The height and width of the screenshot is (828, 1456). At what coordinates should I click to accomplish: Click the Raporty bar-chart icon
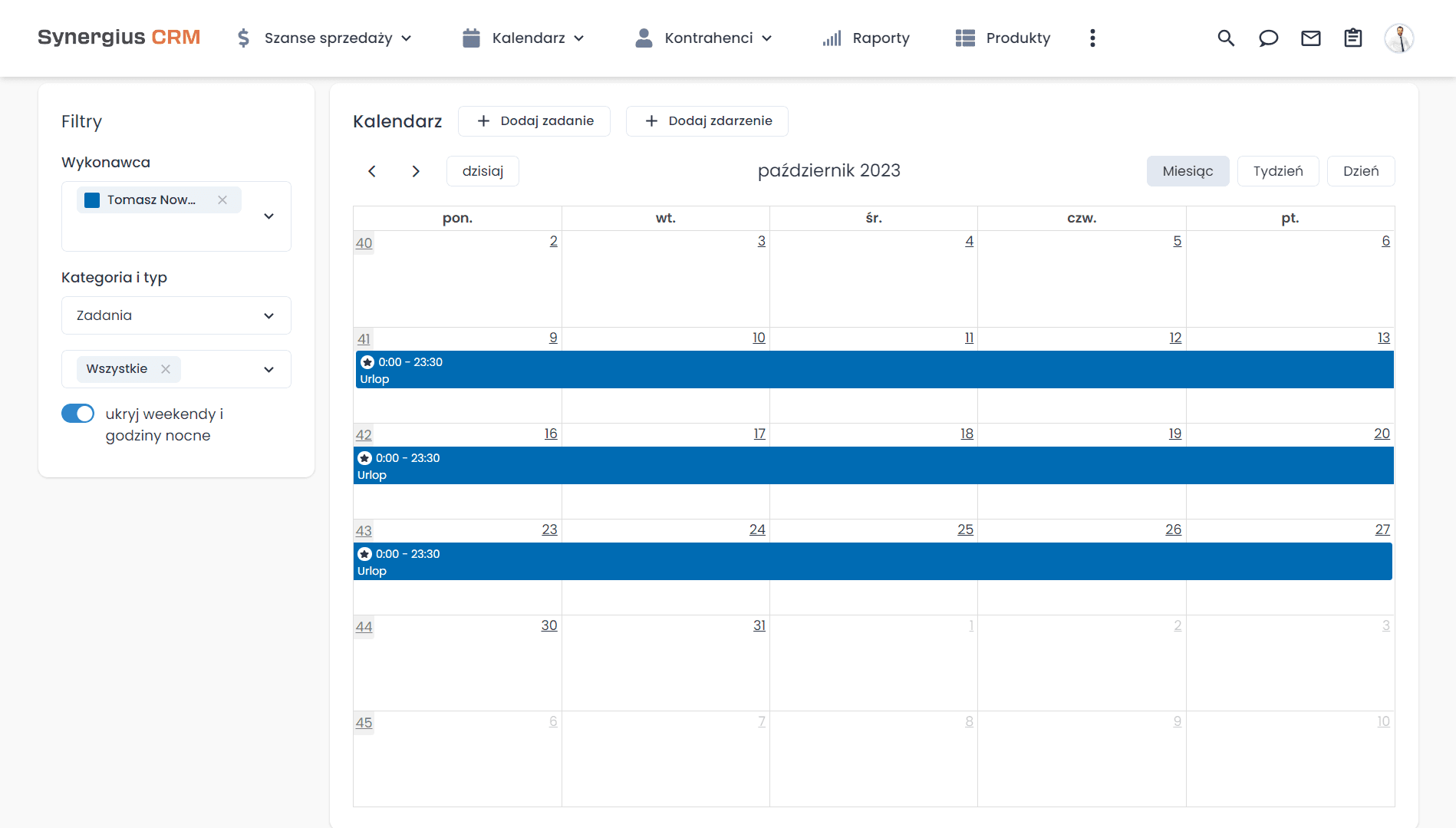[x=832, y=38]
